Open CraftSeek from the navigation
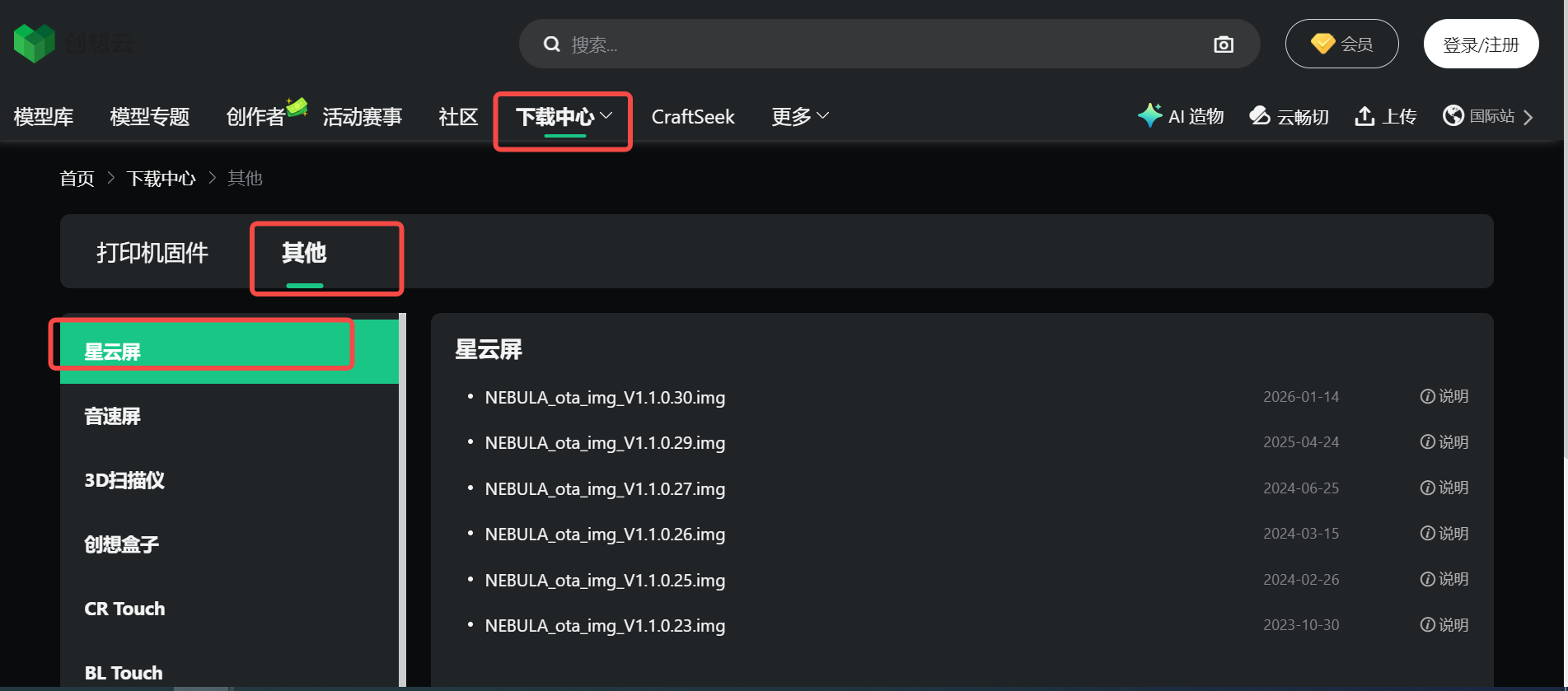Image resolution: width=1568 pixels, height=691 pixels. point(693,117)
